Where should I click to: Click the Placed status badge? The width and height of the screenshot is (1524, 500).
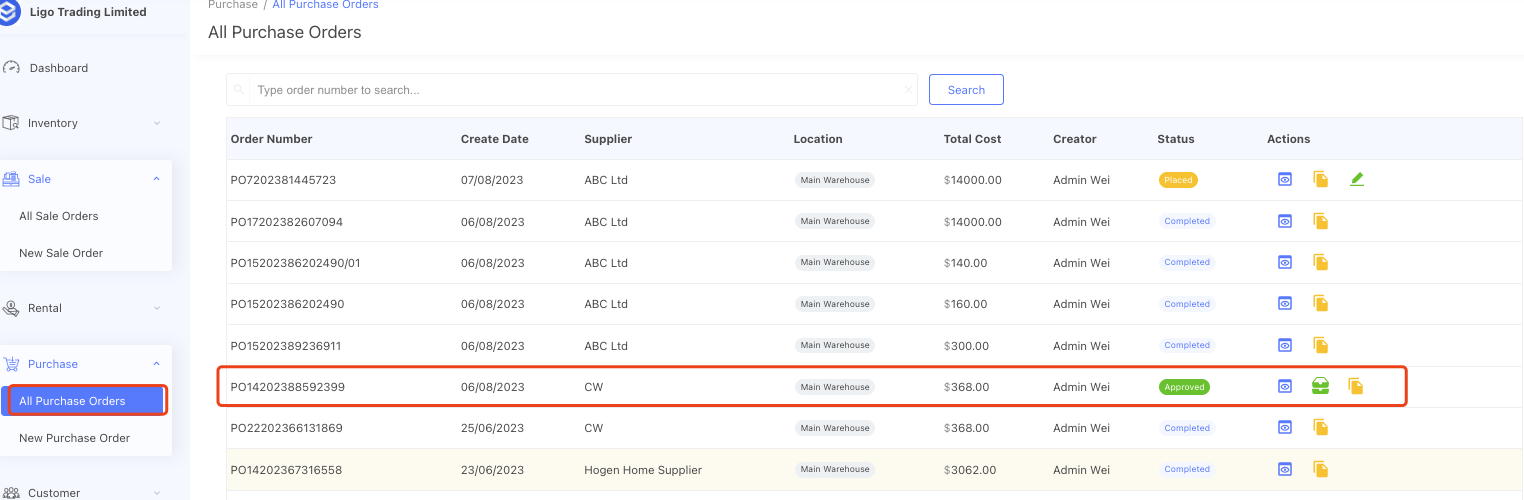pos(1178,180)
